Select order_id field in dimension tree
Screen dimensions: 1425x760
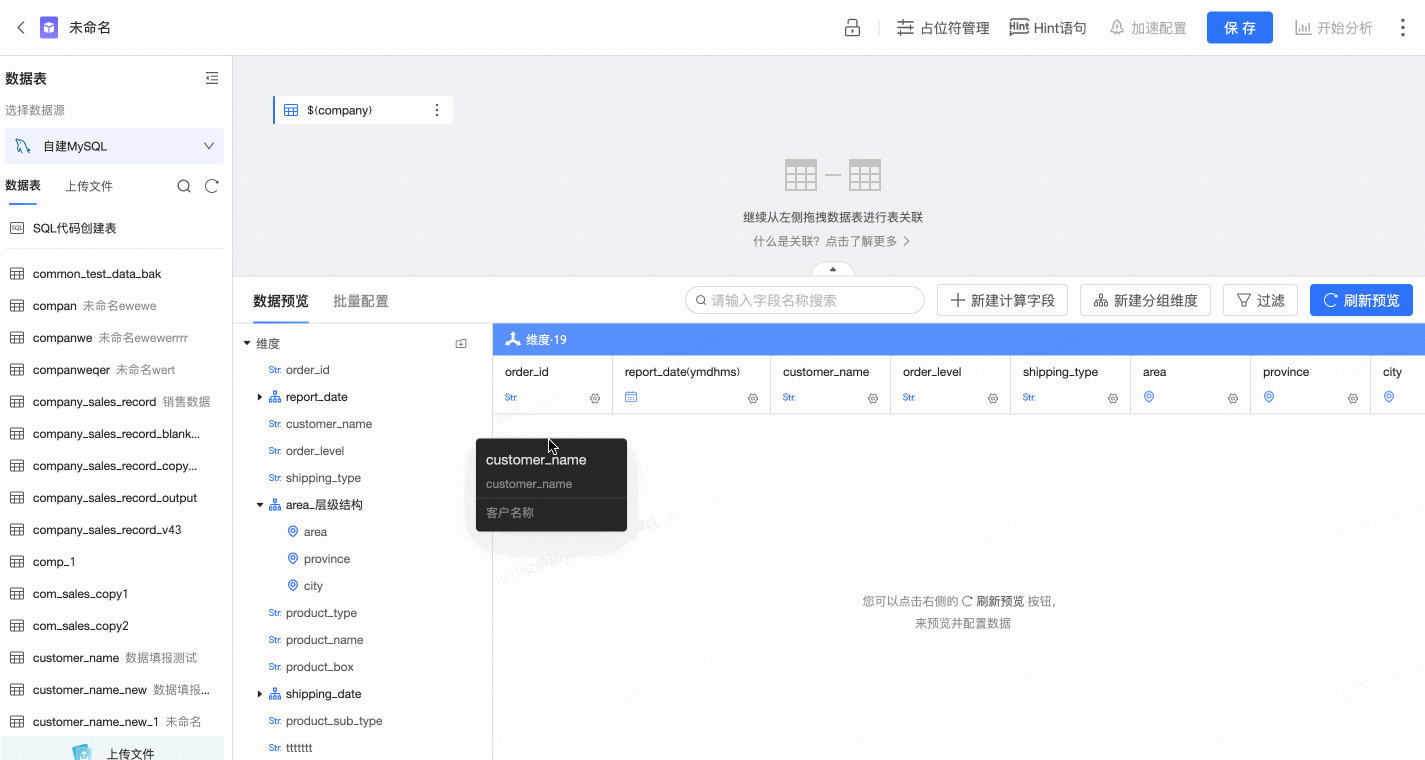pyautogui.click(x=307, y=370)
